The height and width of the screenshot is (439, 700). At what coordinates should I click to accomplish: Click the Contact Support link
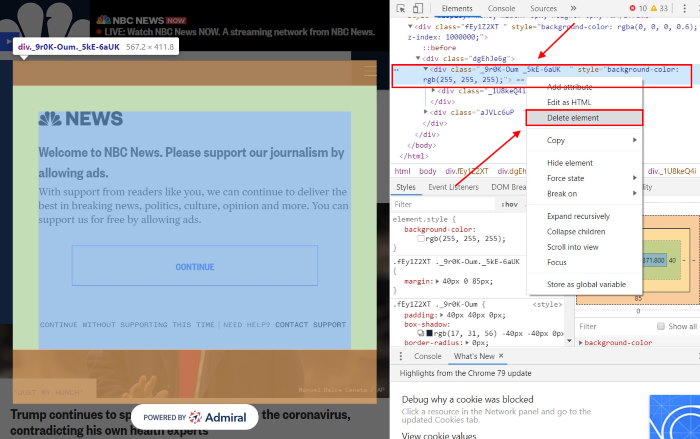click(x=310, y=325)
